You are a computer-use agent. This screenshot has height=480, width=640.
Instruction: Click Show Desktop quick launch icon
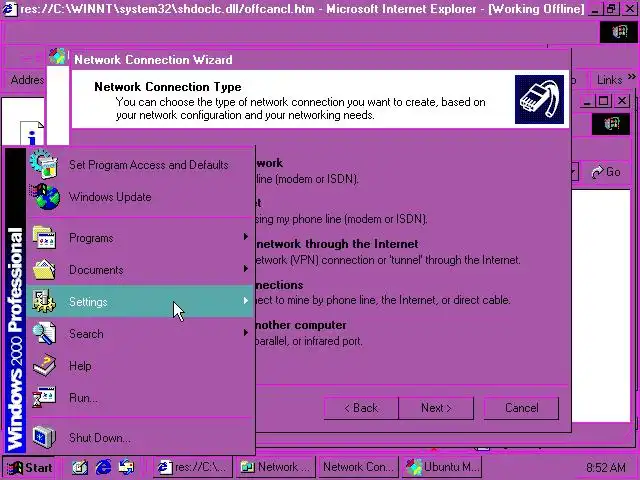80,467
